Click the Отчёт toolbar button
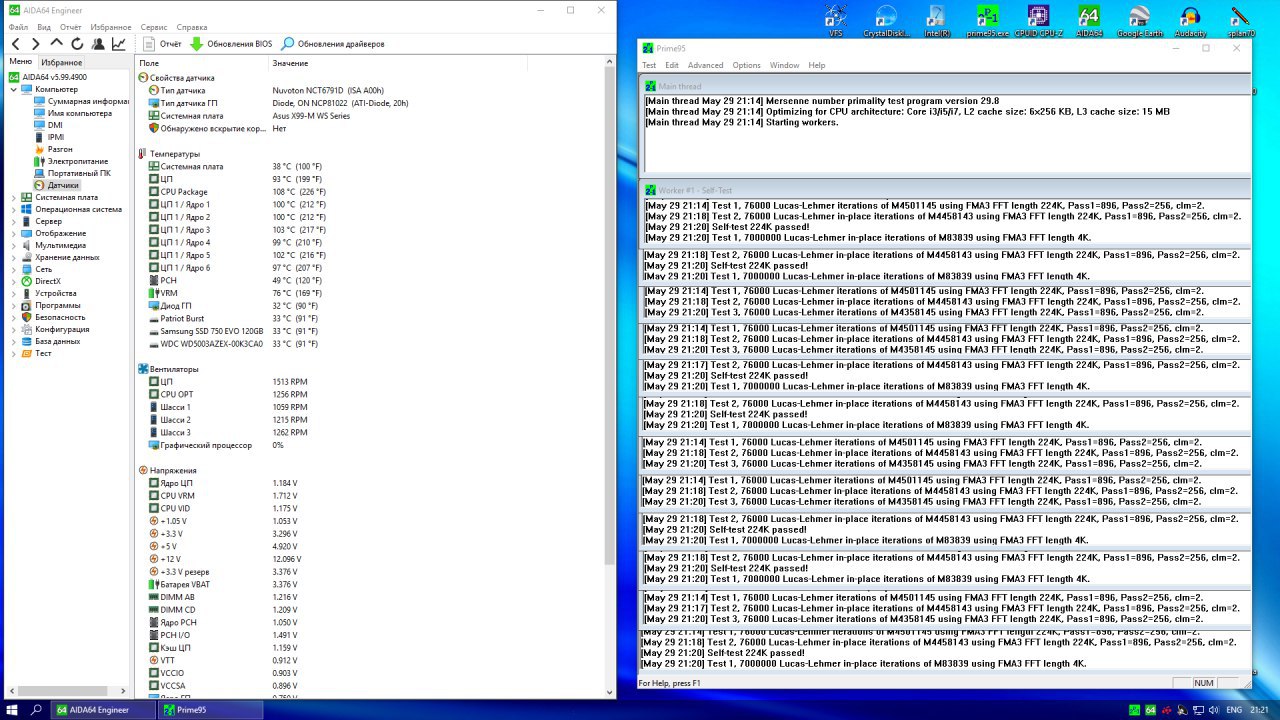The image size is (1280, 720). pyautogui.click(x=162, y=44)
